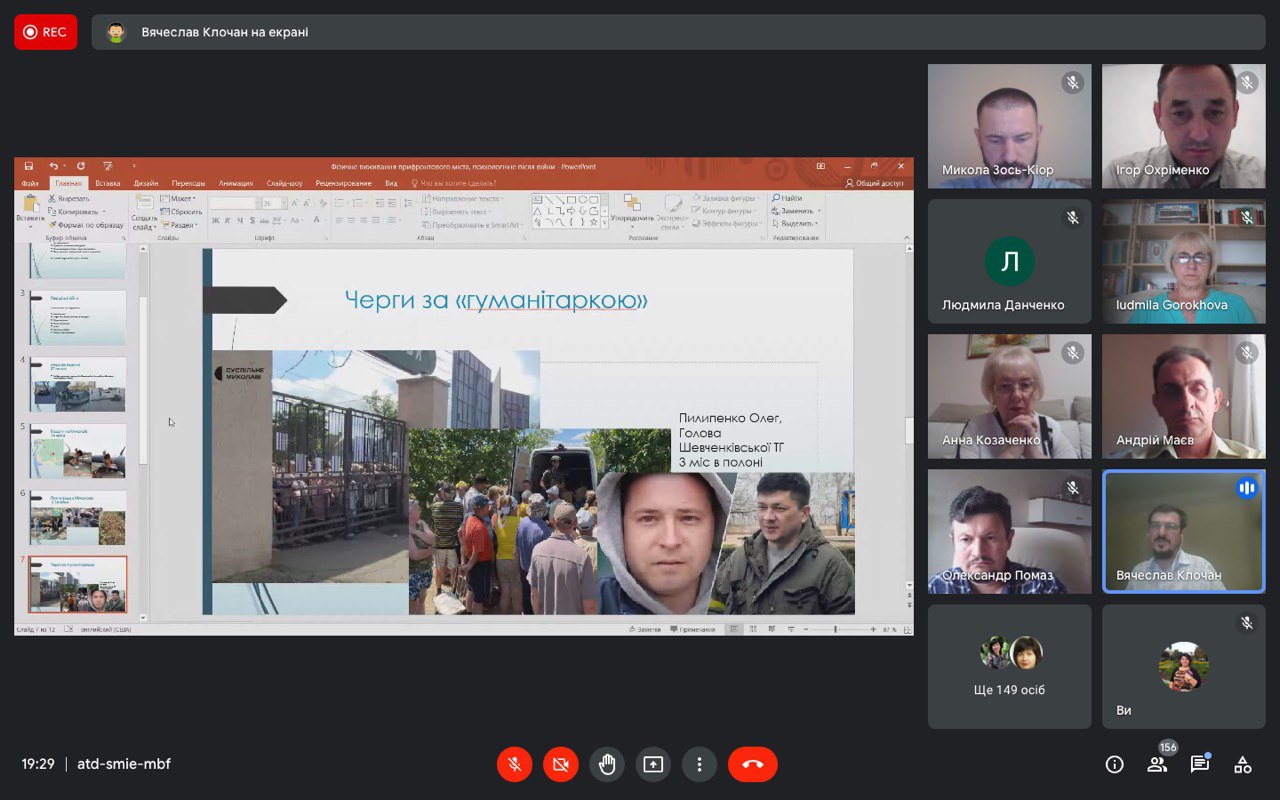The height and width of the screenshot is (800, 1280).
Task: Open the Макет layout dropdown
Action: coord(180,198)
